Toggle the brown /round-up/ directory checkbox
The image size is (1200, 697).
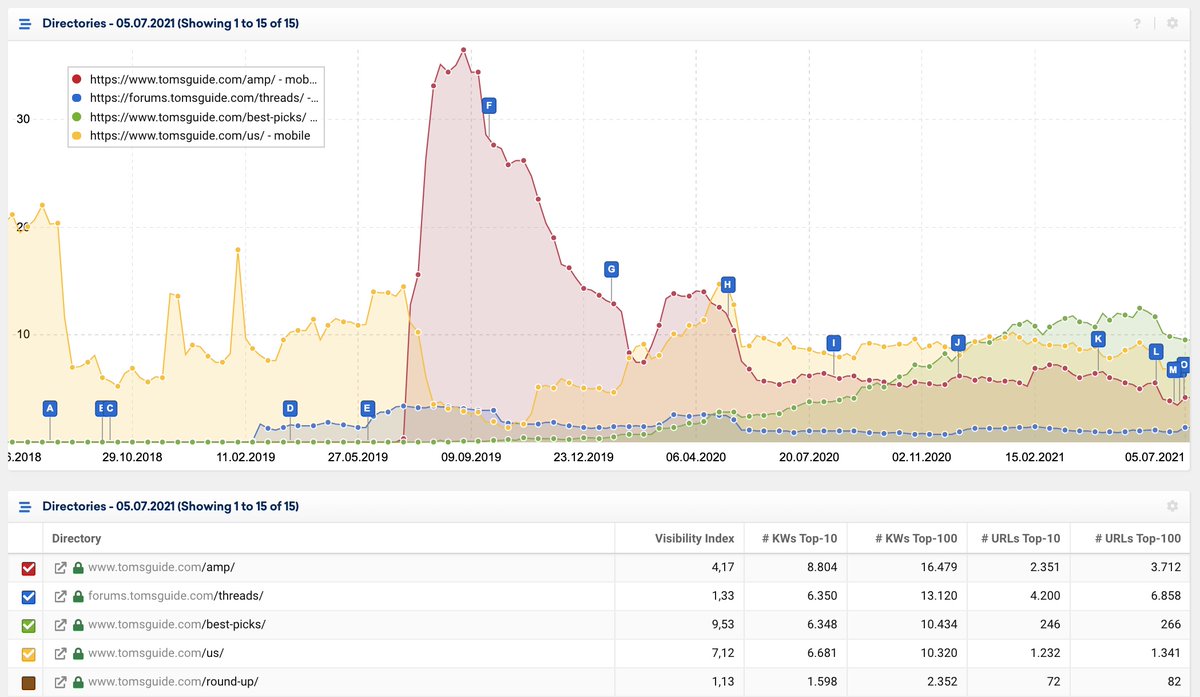(x=28, y=683)
